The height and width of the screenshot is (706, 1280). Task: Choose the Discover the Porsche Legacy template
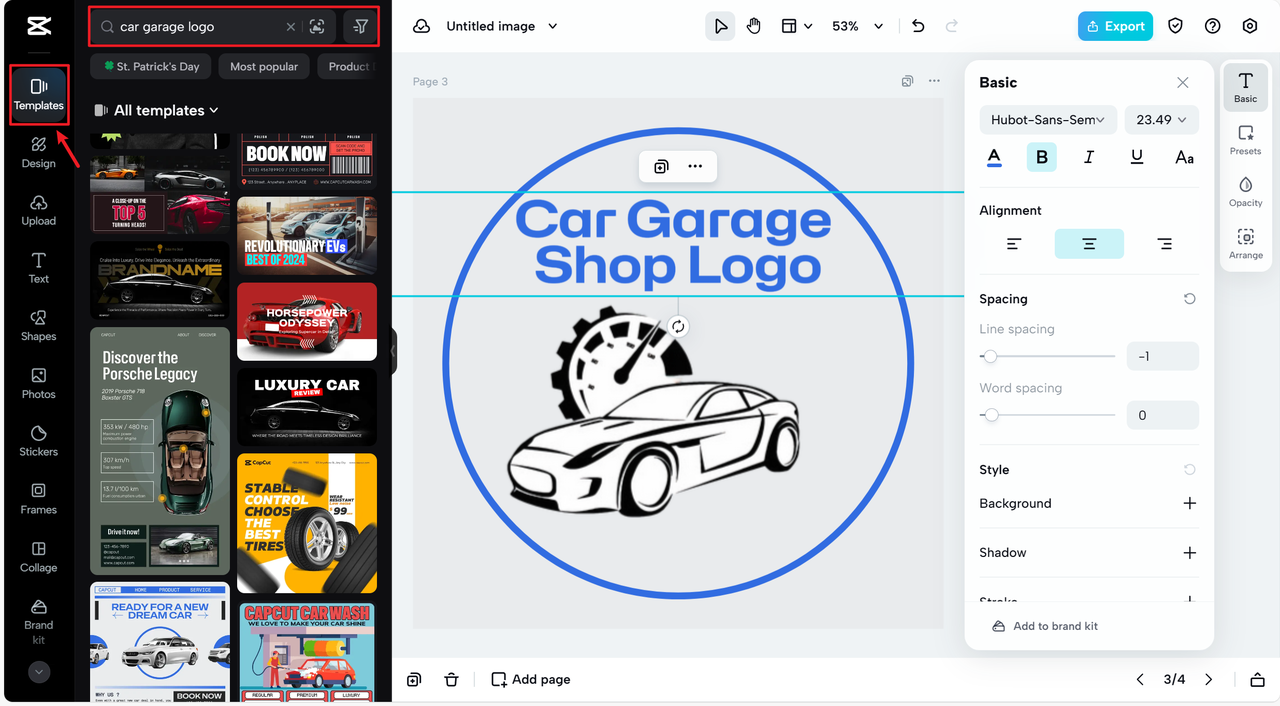[x=160, y=451]
